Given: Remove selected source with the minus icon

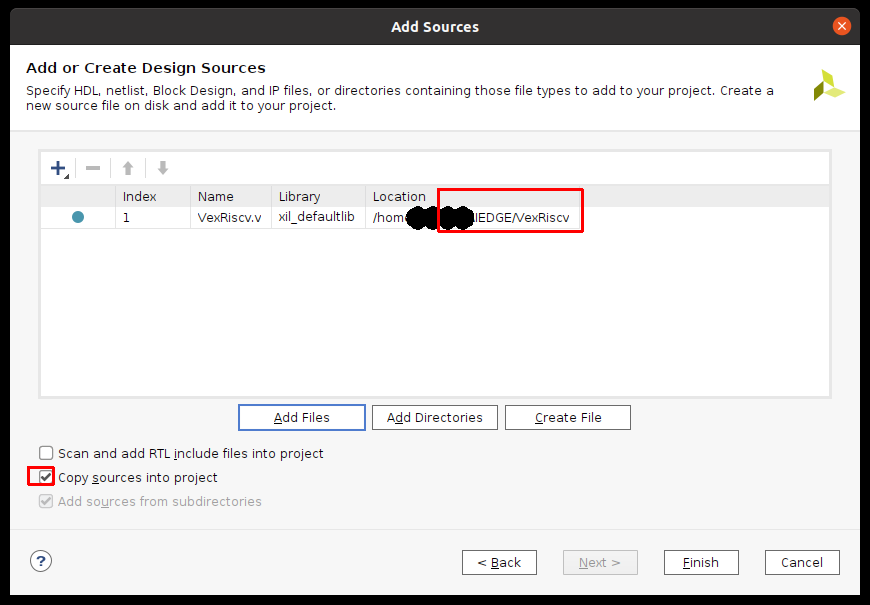Looking at the screenshot, I should click(93, 168).
